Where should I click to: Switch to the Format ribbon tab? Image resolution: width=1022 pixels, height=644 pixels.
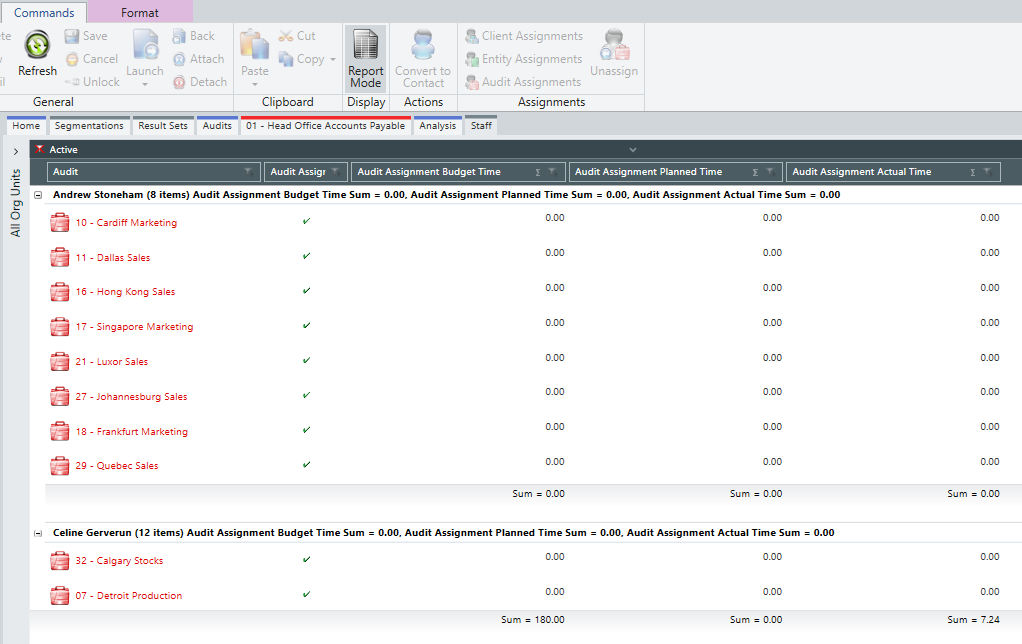(x=139, y=12)
